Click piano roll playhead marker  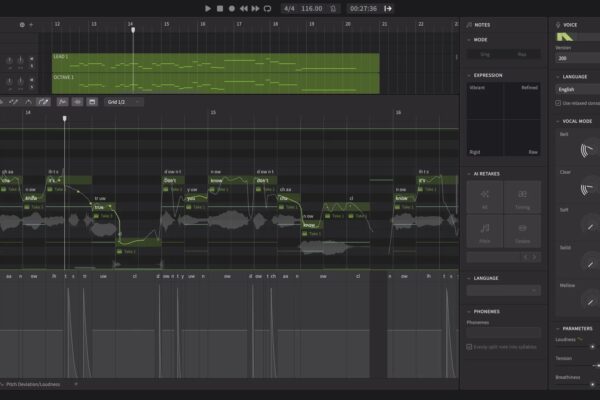coord(65,119)
